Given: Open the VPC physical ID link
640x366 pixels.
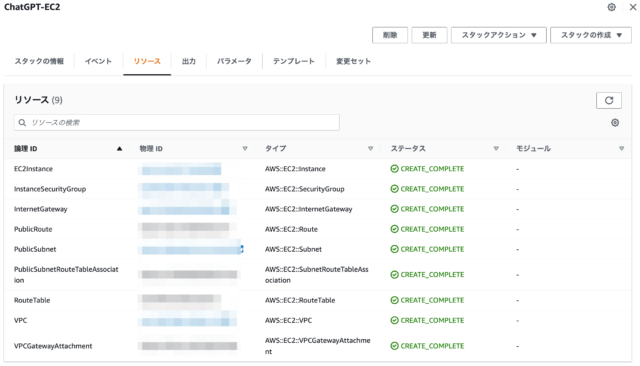Looking at the screenshot, I should click(x=188, y=320).
